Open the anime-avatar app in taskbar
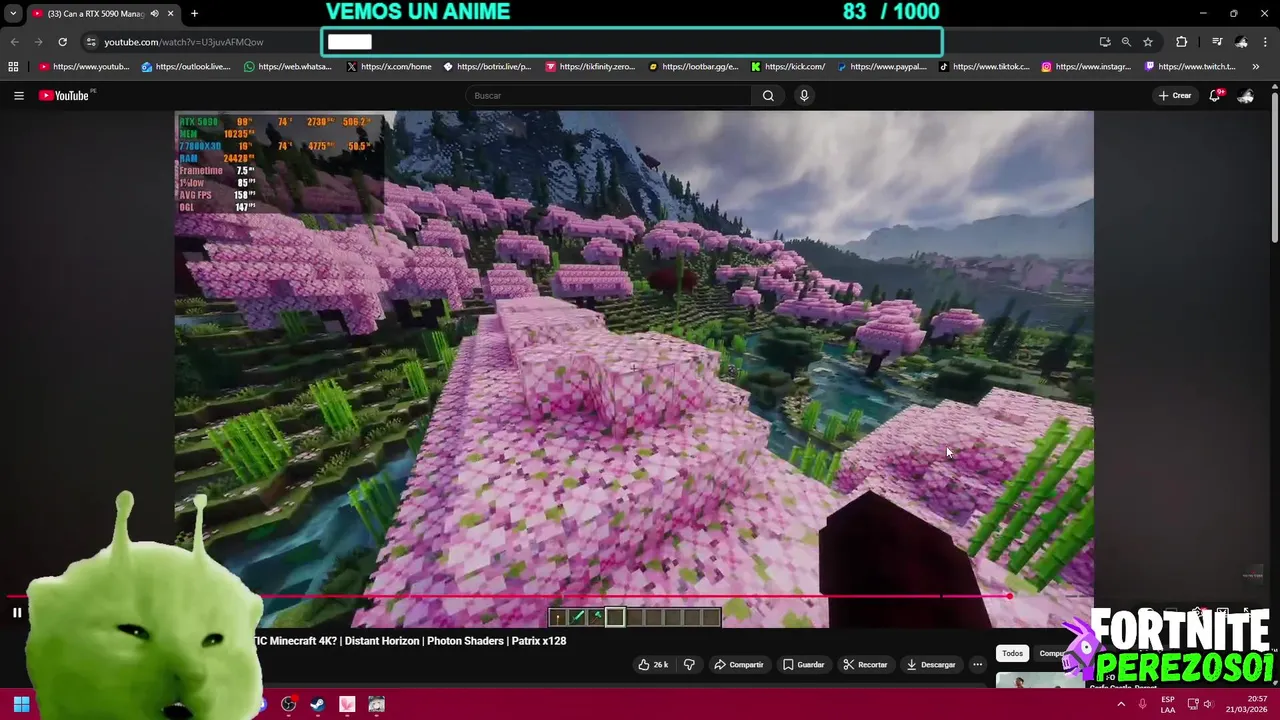This screenshot has height=720, width=1280. pyautogui.click(x=376, y=704)
